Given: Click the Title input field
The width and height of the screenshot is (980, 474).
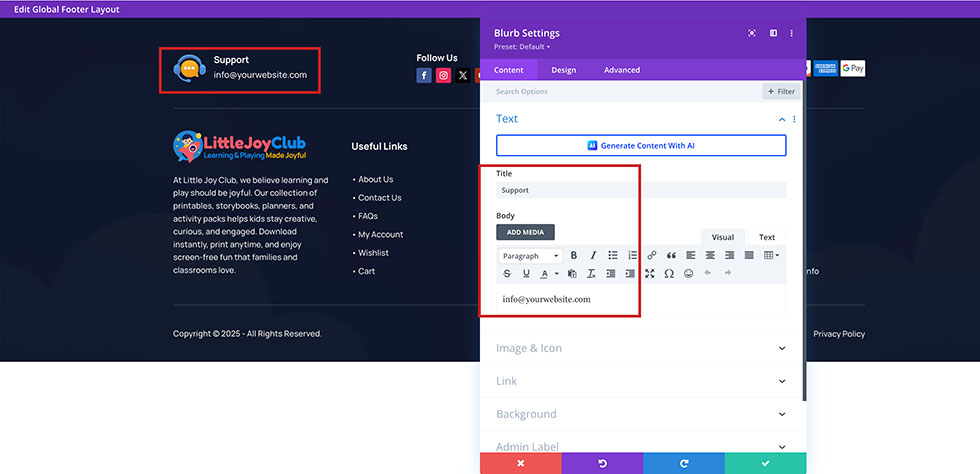Looking at the screenshot, I should (641, 190).
